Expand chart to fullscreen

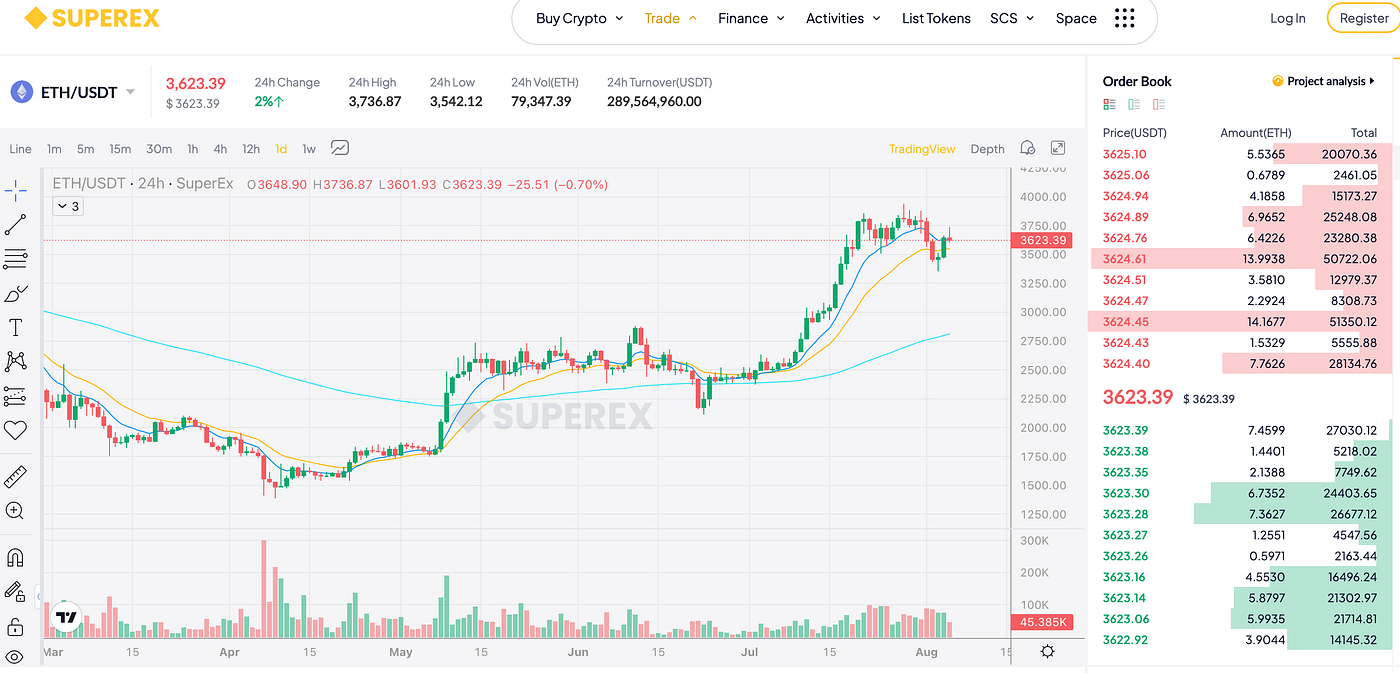point(1058,148)
